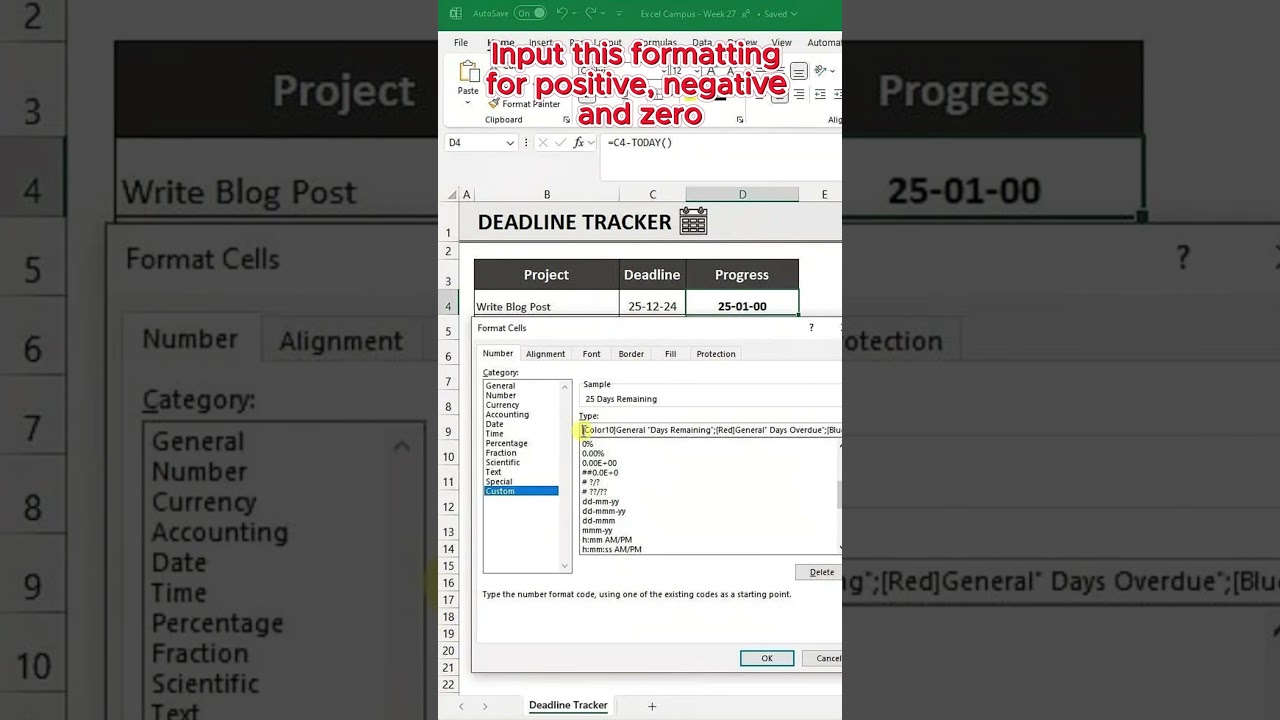Switch to the View ribbon tab

[782, 43]
